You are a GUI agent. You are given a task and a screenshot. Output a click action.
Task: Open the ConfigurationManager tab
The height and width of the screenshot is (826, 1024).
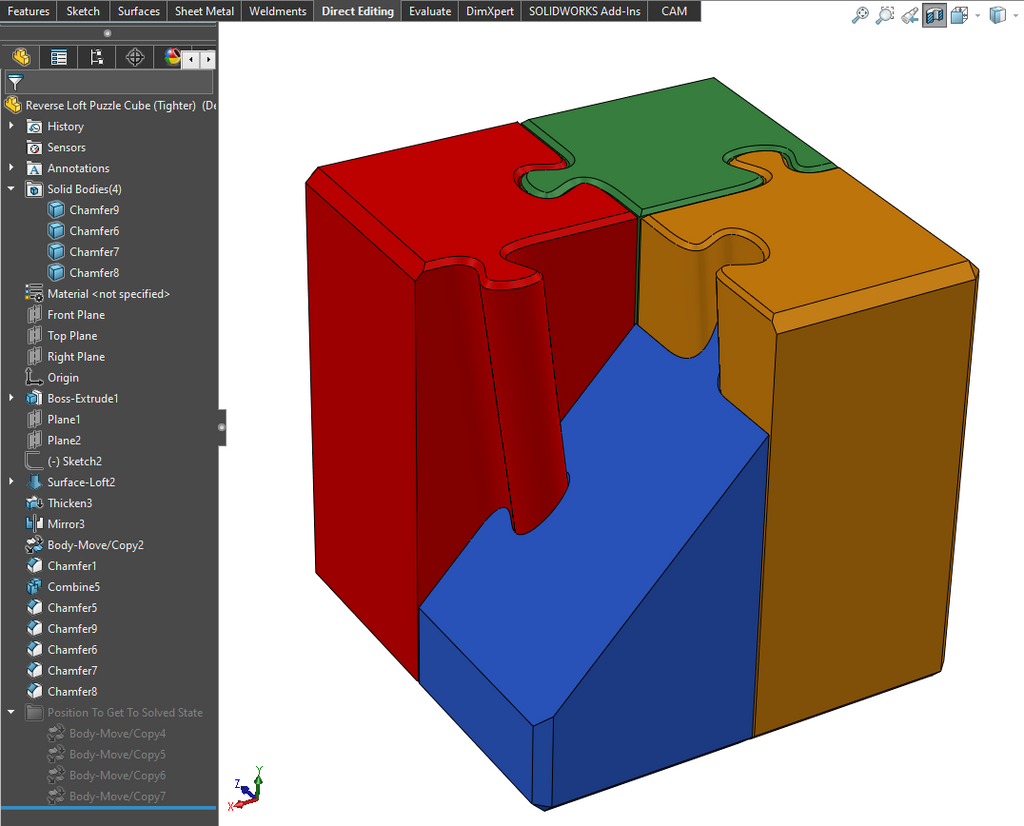[x=97, y=57]
